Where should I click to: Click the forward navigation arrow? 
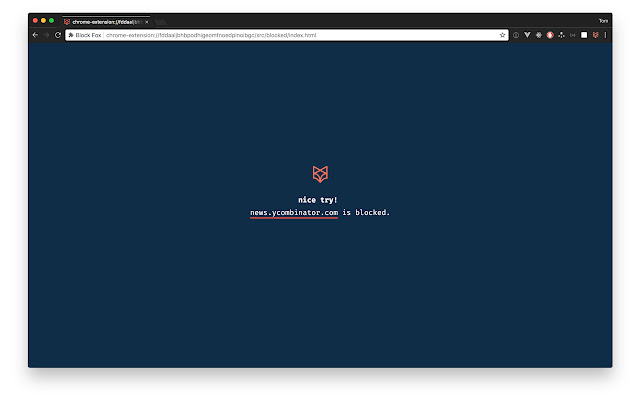tap(47, 35)
